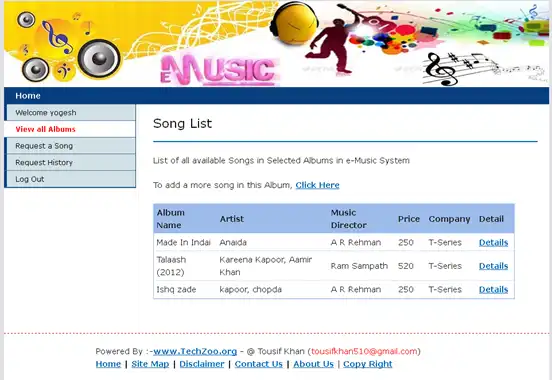Open Details for Ishq zade album
This screenshot has height=380, width=552.
coord(493,289)
